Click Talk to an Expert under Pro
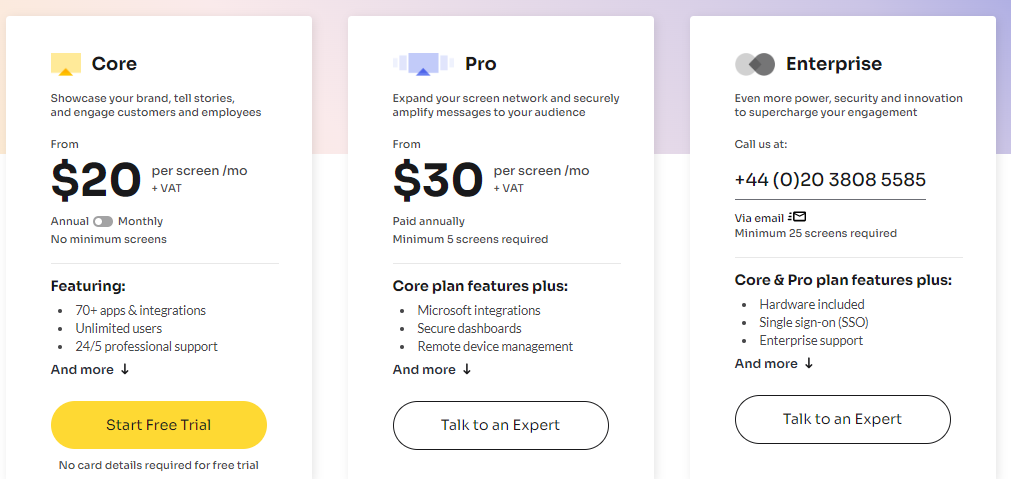This screenshot has height=479, width=1011. click(x=500, y=425)
